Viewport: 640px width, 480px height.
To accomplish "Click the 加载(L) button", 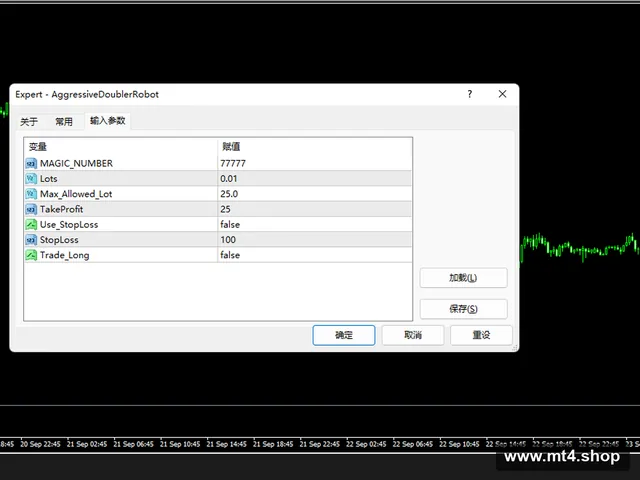I will [x=463, y=278].
